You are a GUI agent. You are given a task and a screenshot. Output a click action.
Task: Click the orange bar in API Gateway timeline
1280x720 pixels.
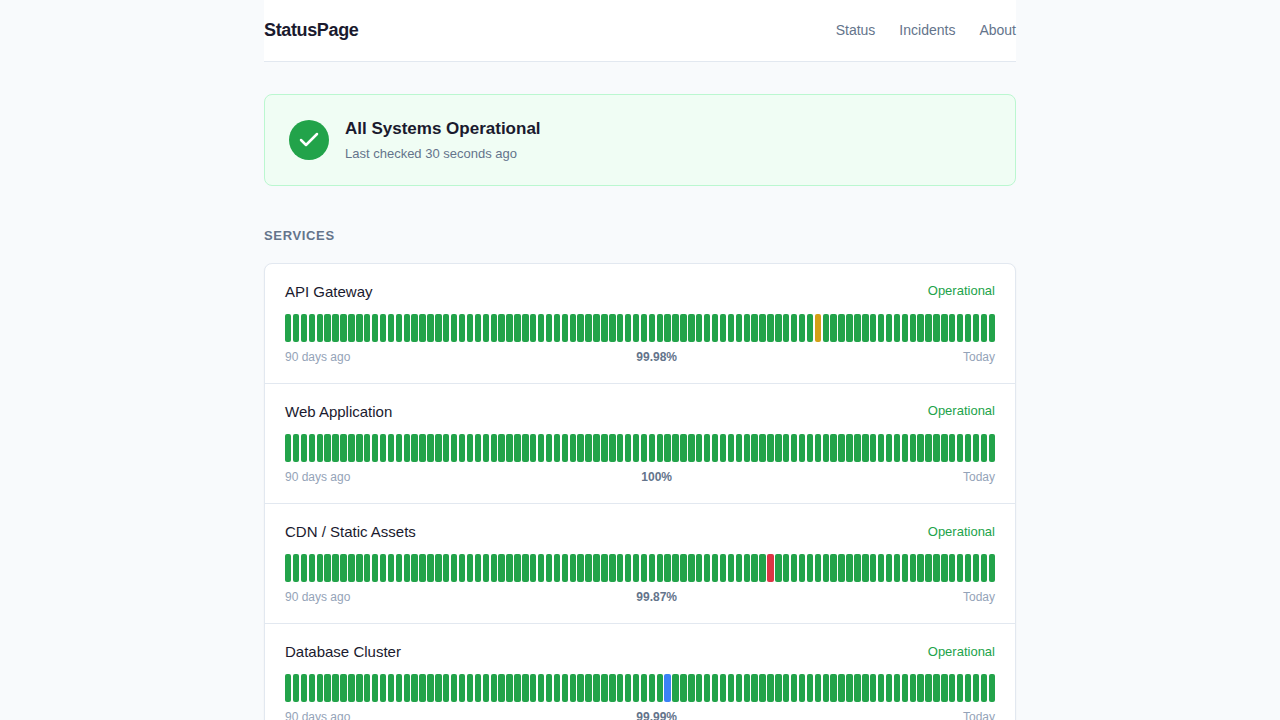pyautogui.click(x=818, y=328)
